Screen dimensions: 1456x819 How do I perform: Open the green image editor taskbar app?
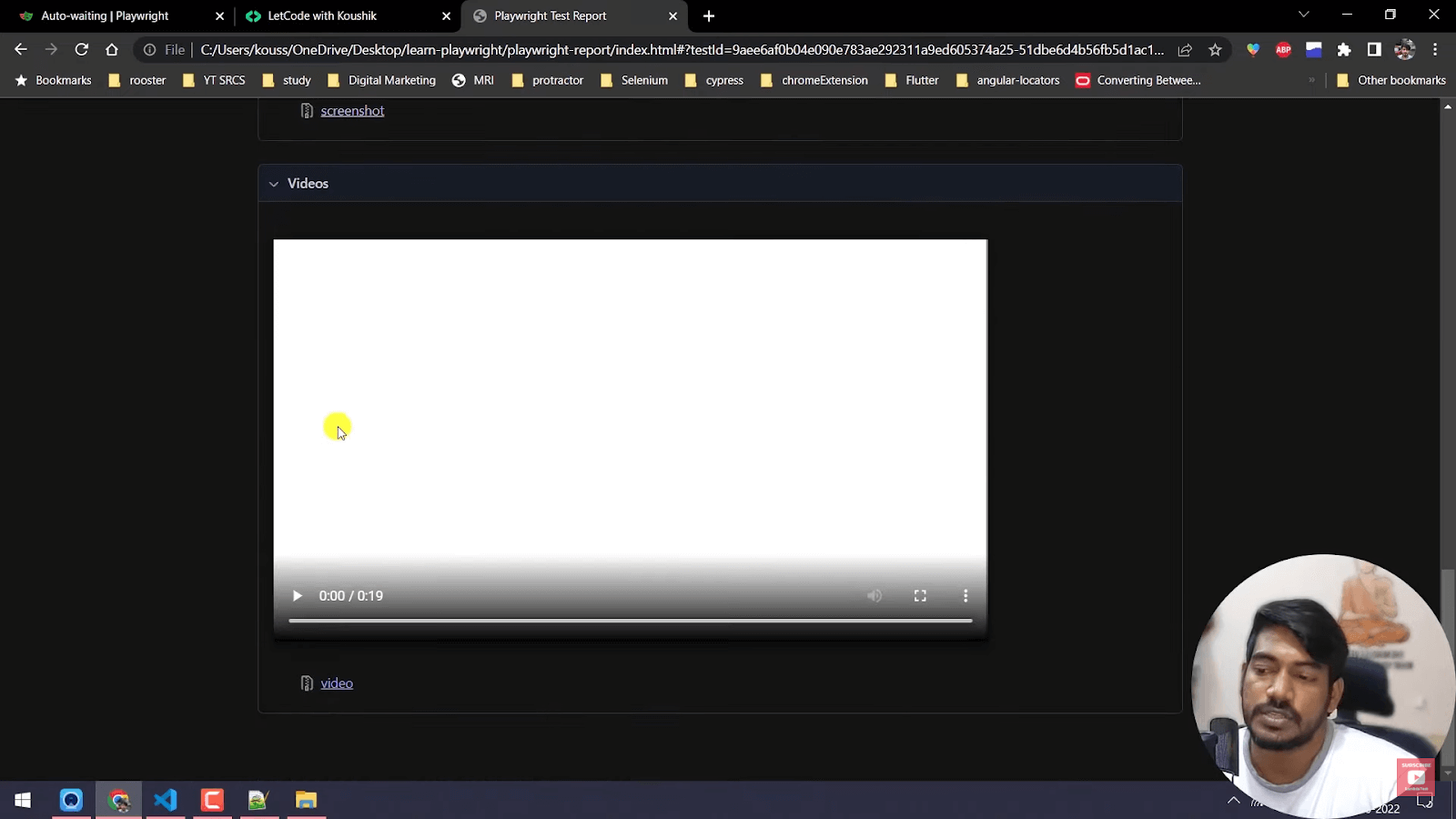click(258, 800)
